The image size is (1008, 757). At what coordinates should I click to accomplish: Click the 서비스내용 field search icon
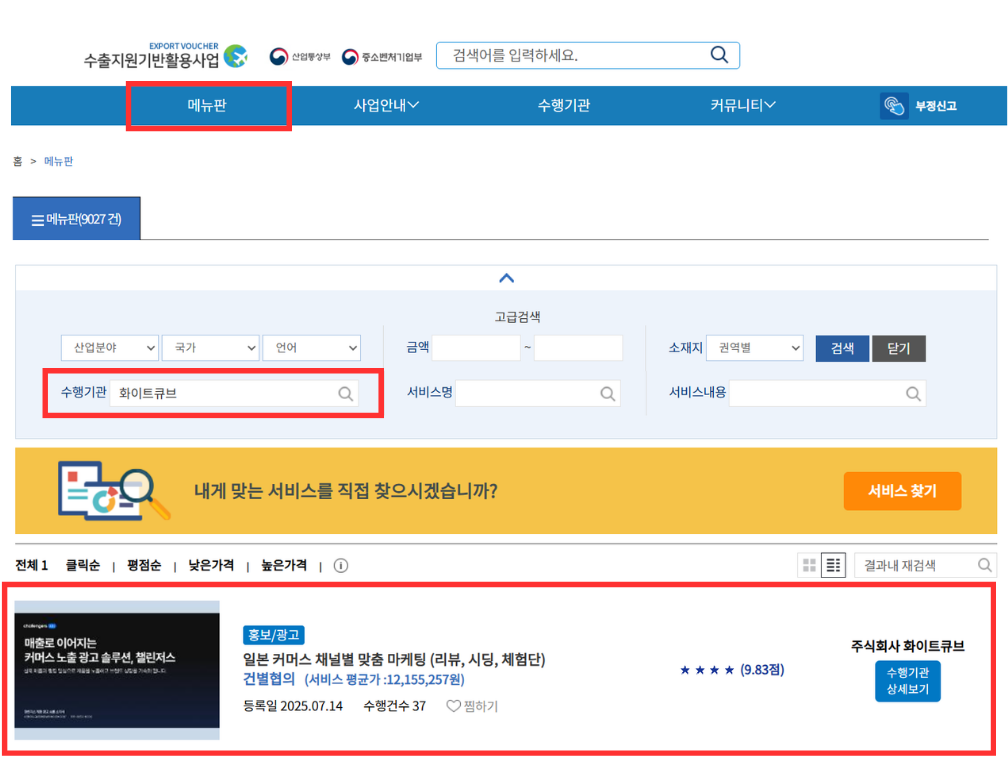point(913,393)
